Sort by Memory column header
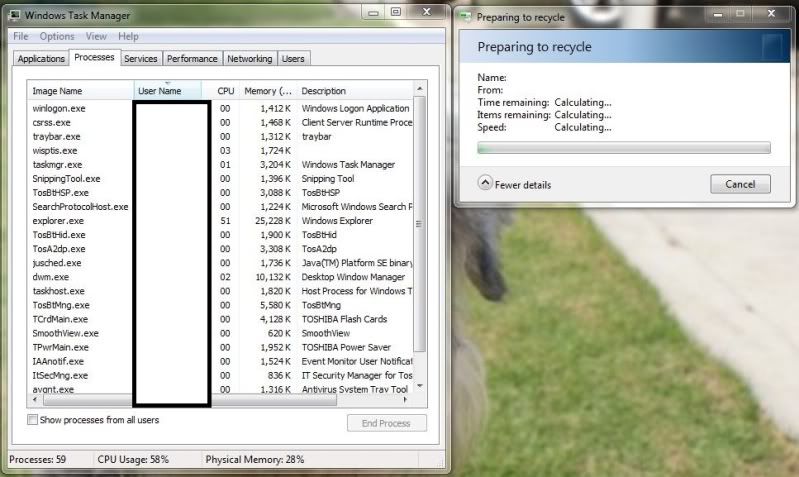The height and width of the screenshot is (477, 799). [267, 91]
